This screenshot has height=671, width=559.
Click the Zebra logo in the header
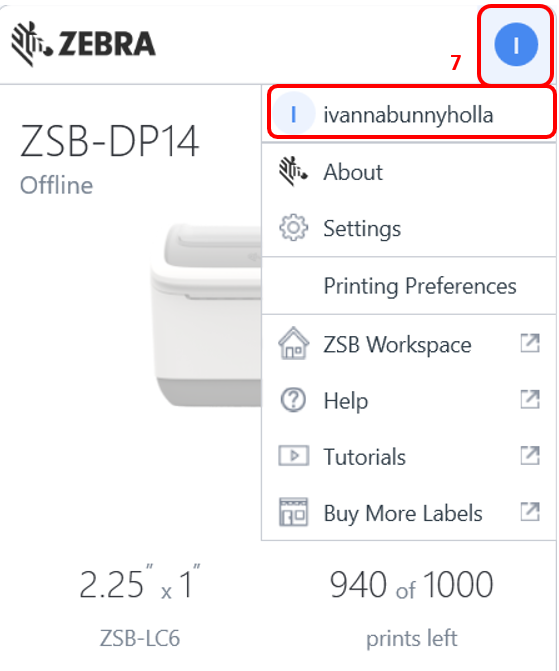pyautogui.click(x=83, y=44)
